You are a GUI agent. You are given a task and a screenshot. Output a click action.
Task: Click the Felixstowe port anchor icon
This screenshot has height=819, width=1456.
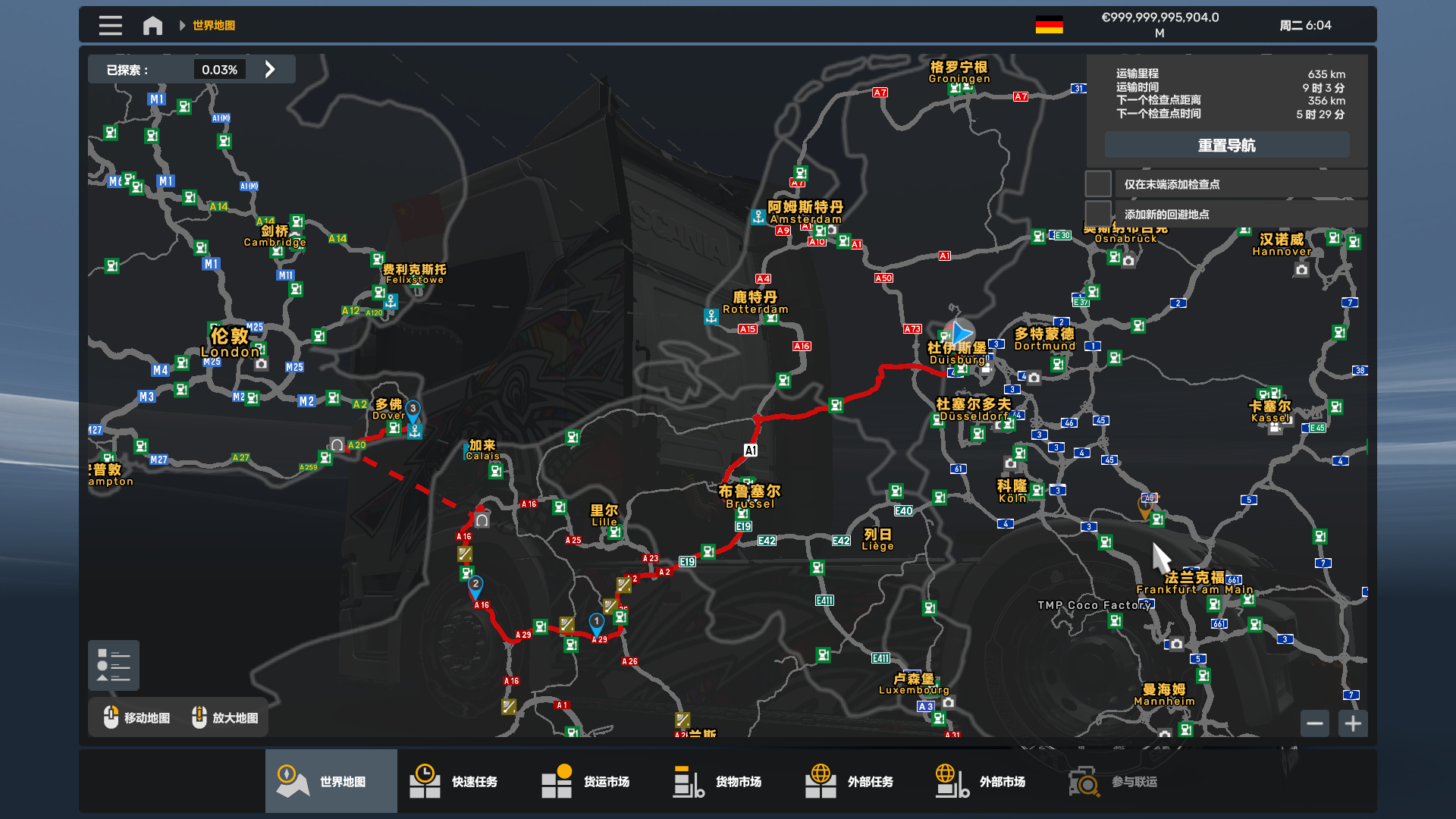[x=391, y=302]
